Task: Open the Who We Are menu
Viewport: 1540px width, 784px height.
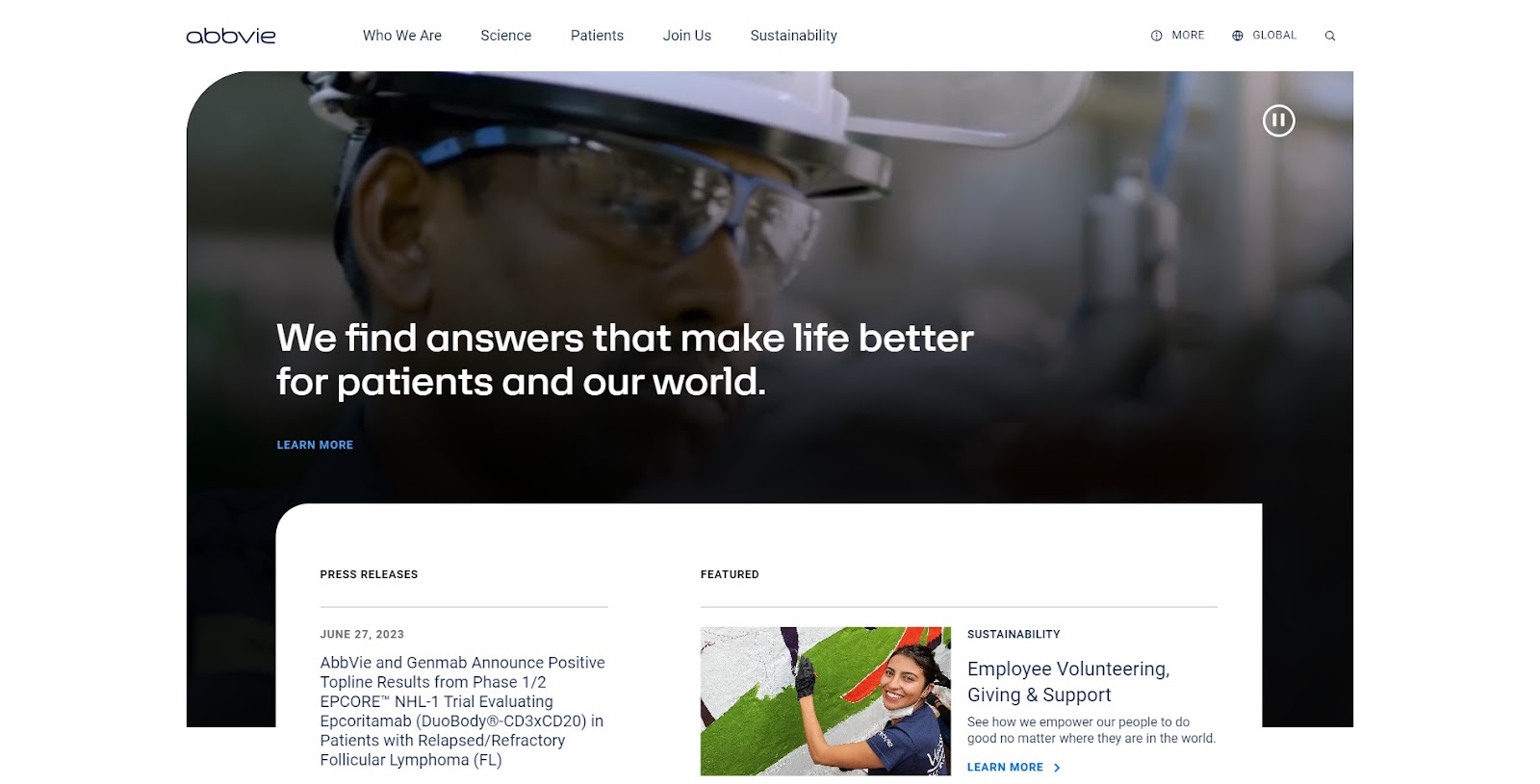Action: tap(402, 36)
